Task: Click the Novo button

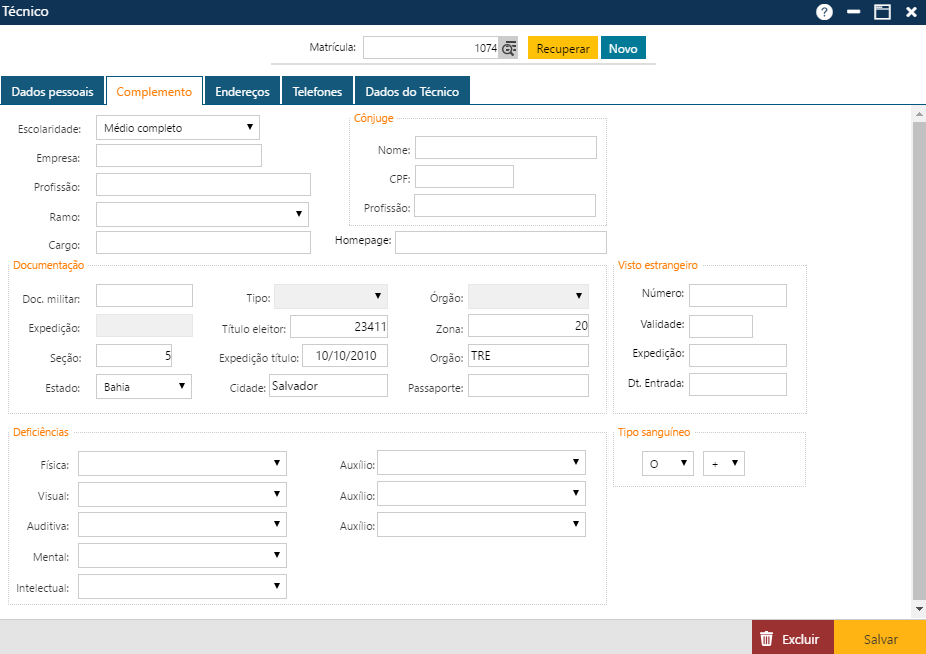Action: pos(623,47)
